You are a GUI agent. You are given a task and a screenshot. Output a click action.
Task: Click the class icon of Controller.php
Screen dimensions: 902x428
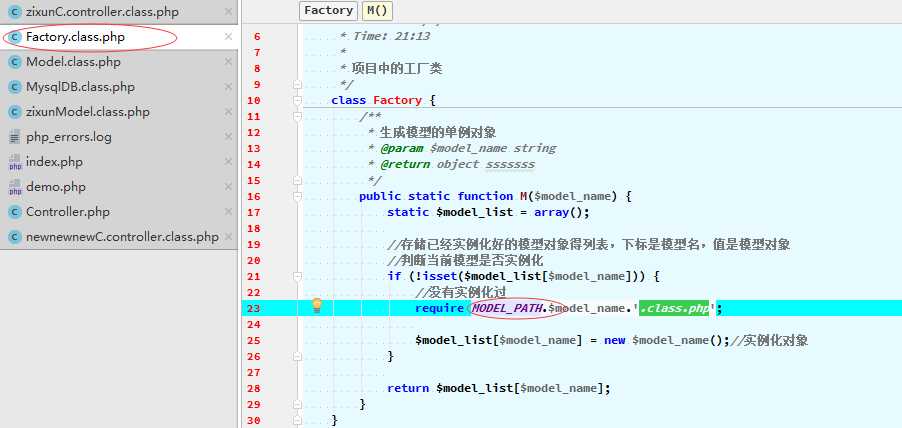click(x=15, y=212)
